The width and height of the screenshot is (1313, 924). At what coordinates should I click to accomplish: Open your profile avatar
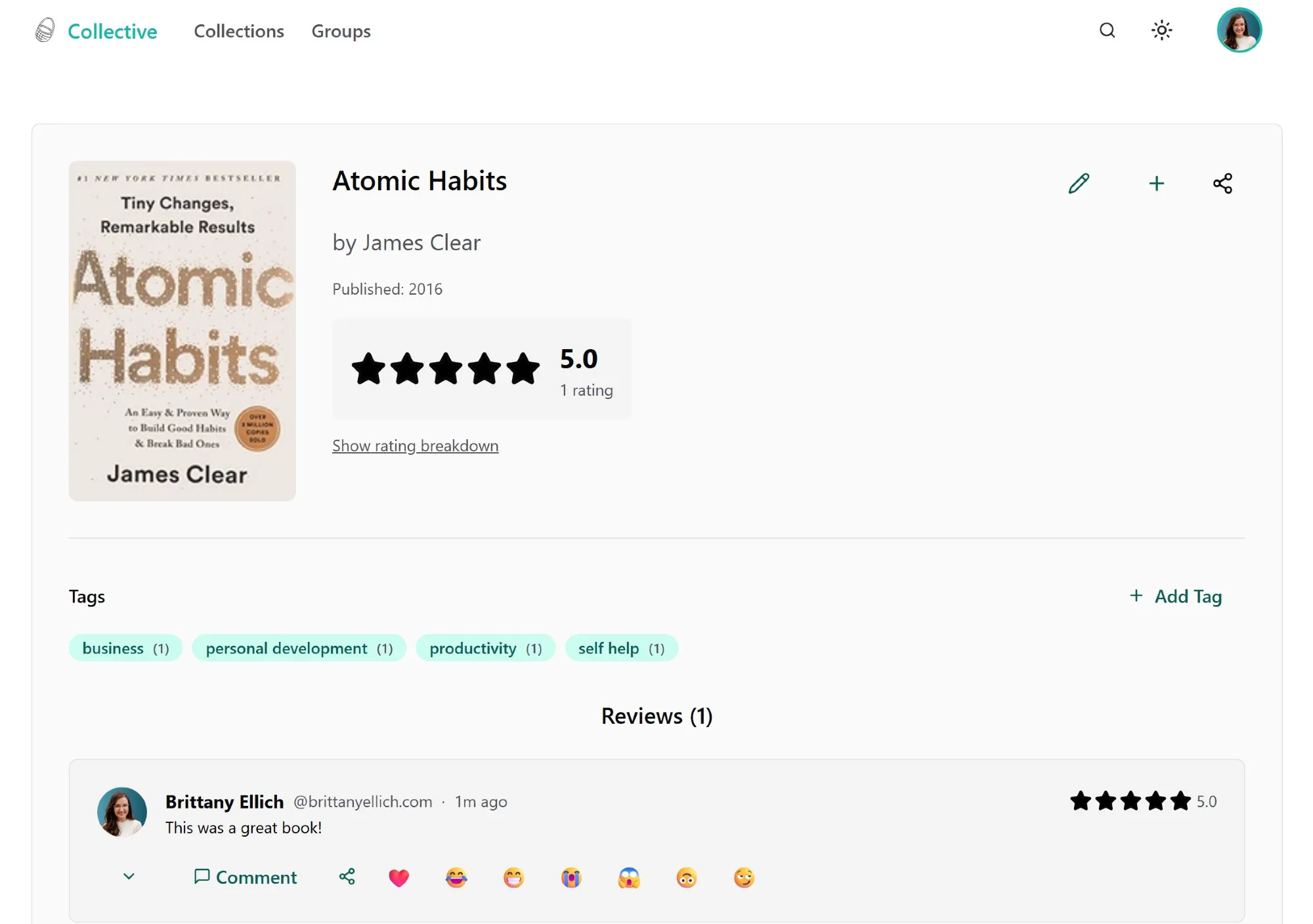1239,30
